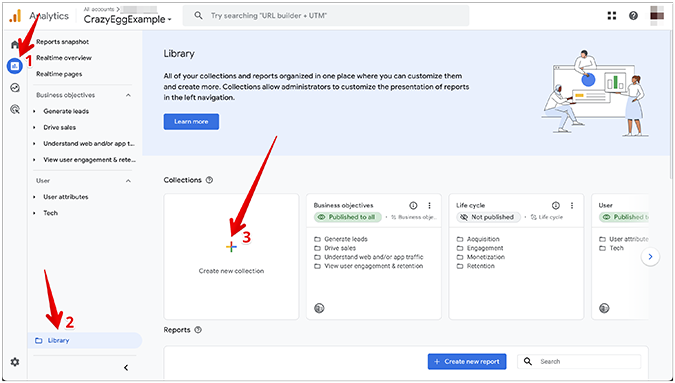The image size is (675, 383).
Task: Click the magnifier icon in Reports search
Action: 528,361
